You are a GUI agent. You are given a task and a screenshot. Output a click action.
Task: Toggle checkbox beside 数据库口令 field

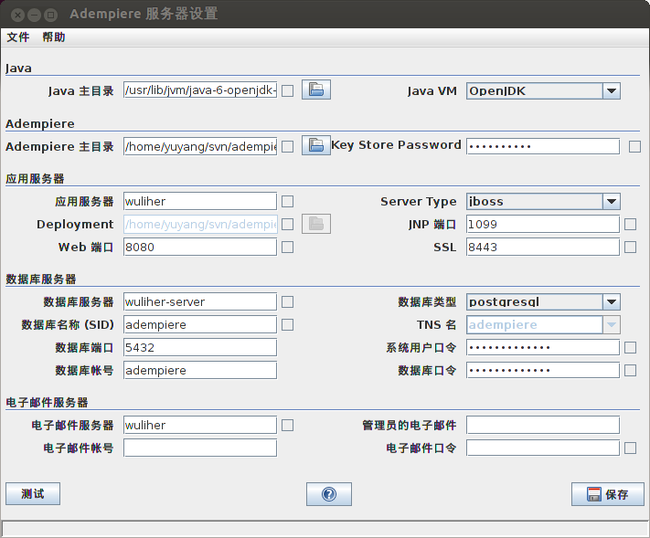(x=630, y=370)
